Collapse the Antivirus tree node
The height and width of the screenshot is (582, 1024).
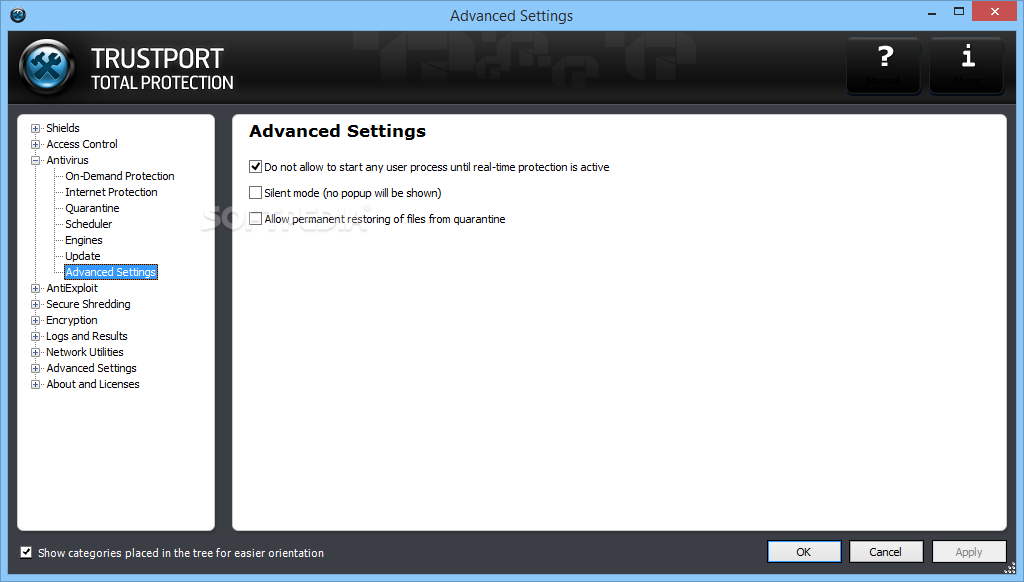click(x=36, y=160)
